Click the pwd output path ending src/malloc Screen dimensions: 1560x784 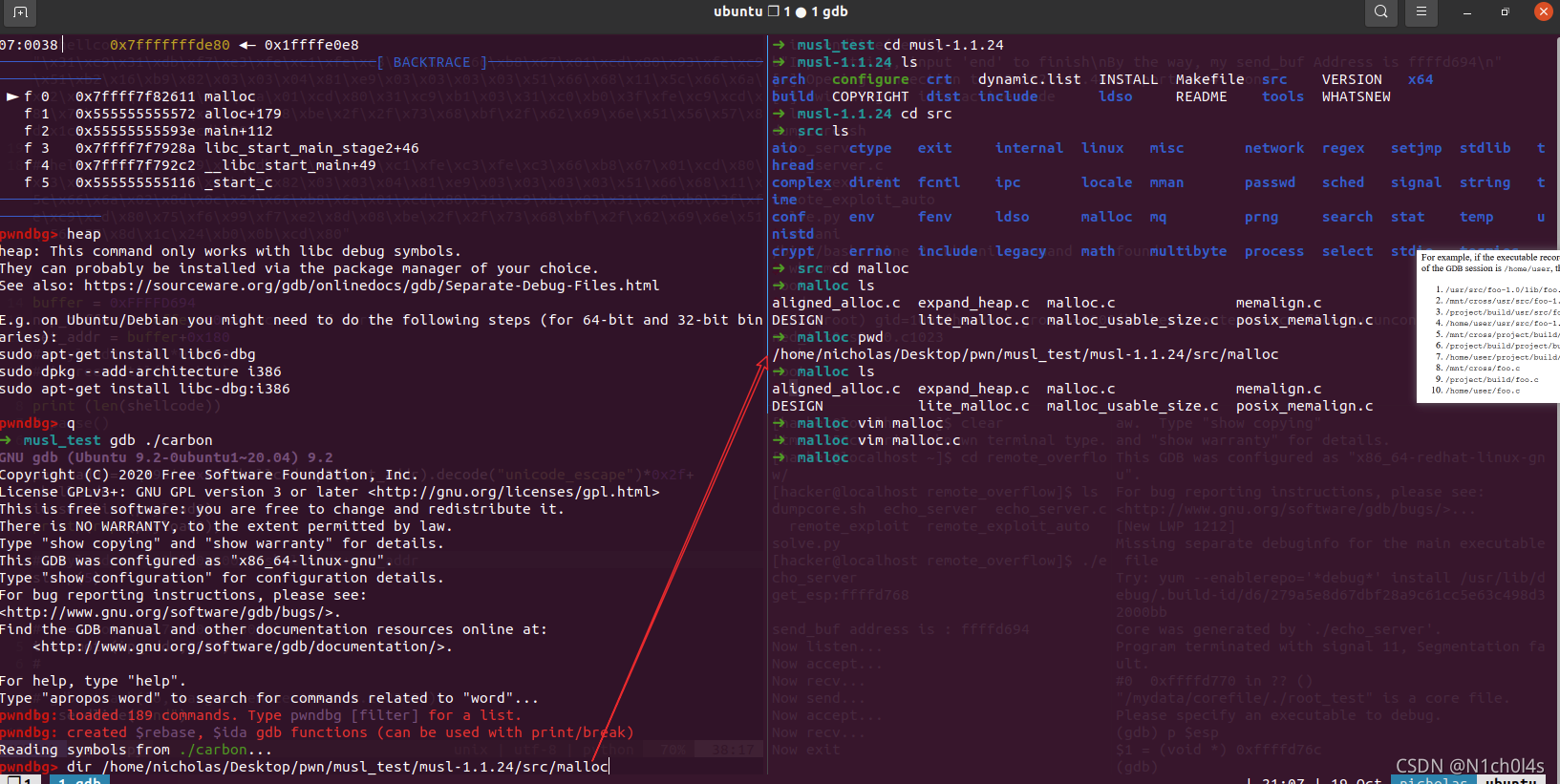click(1025, 354)
